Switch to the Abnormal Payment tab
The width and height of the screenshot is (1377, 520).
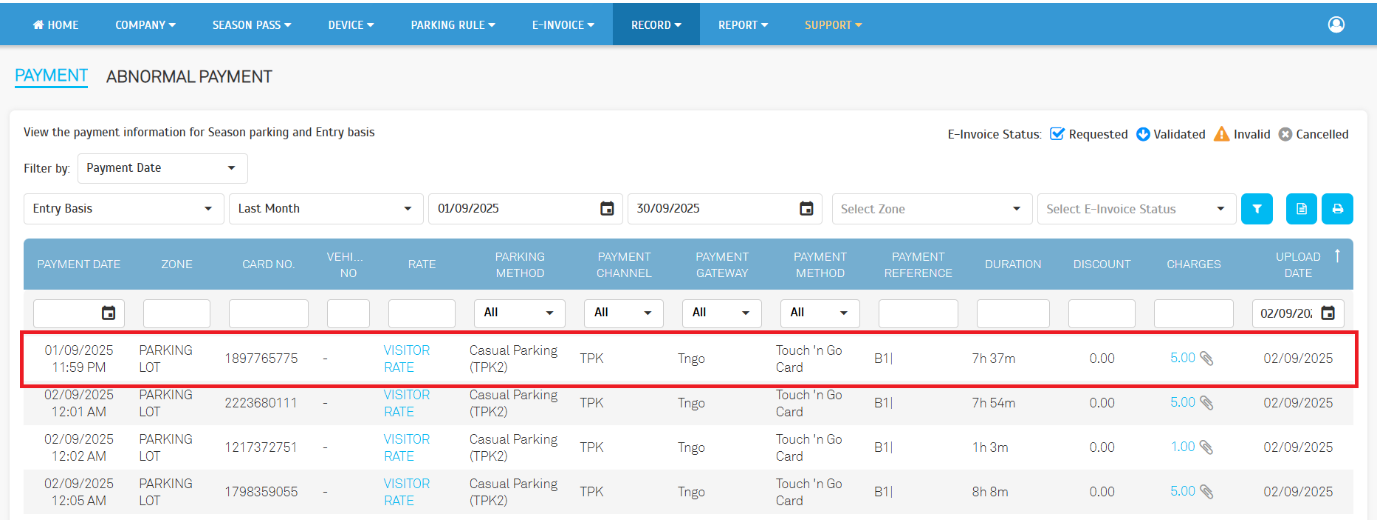[x=189, y=77]
